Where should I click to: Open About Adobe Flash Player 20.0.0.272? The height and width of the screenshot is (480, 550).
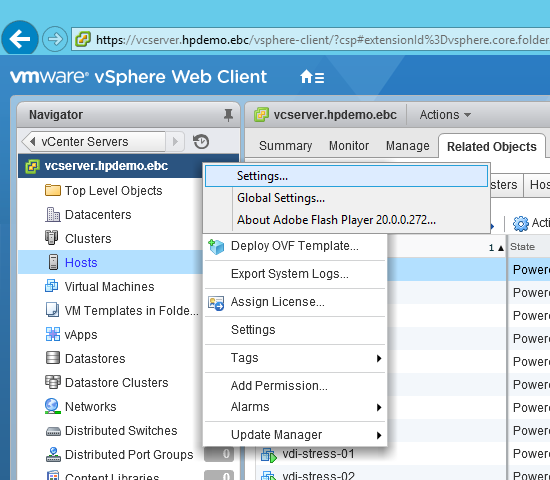tap(346, 220)
